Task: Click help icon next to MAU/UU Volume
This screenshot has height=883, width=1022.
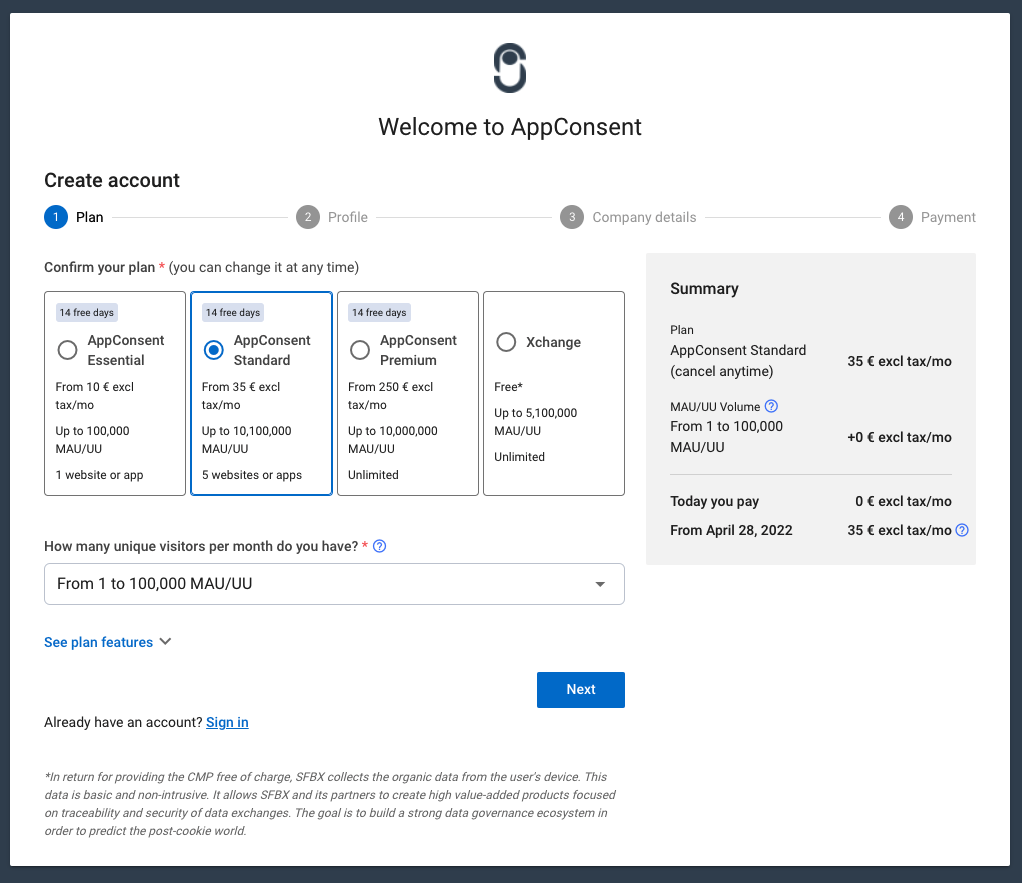Action: 771,406
